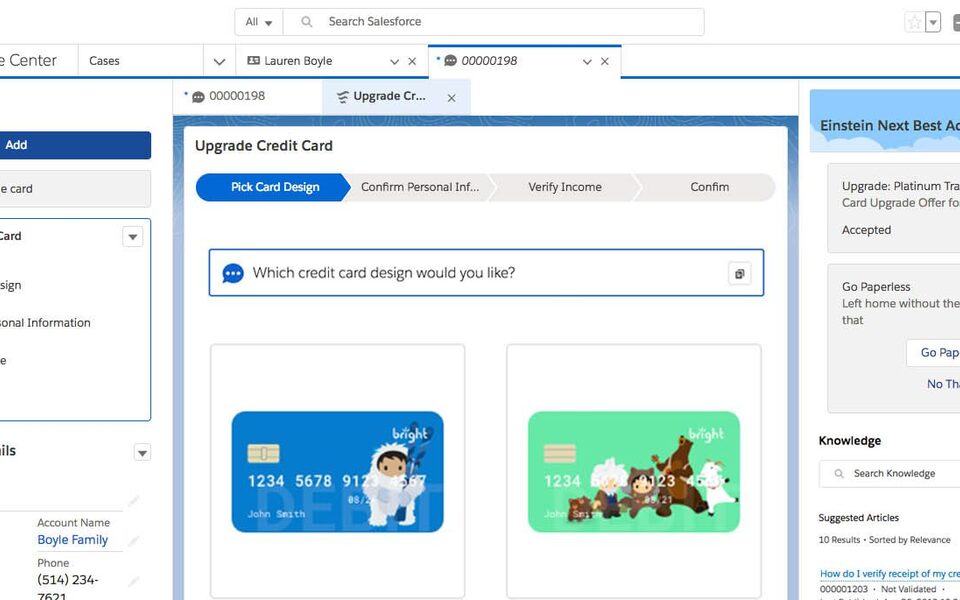Click the chat icon on the 00000198 workspace tab
This screenshot has height=600, width=960.
[450, 61]
